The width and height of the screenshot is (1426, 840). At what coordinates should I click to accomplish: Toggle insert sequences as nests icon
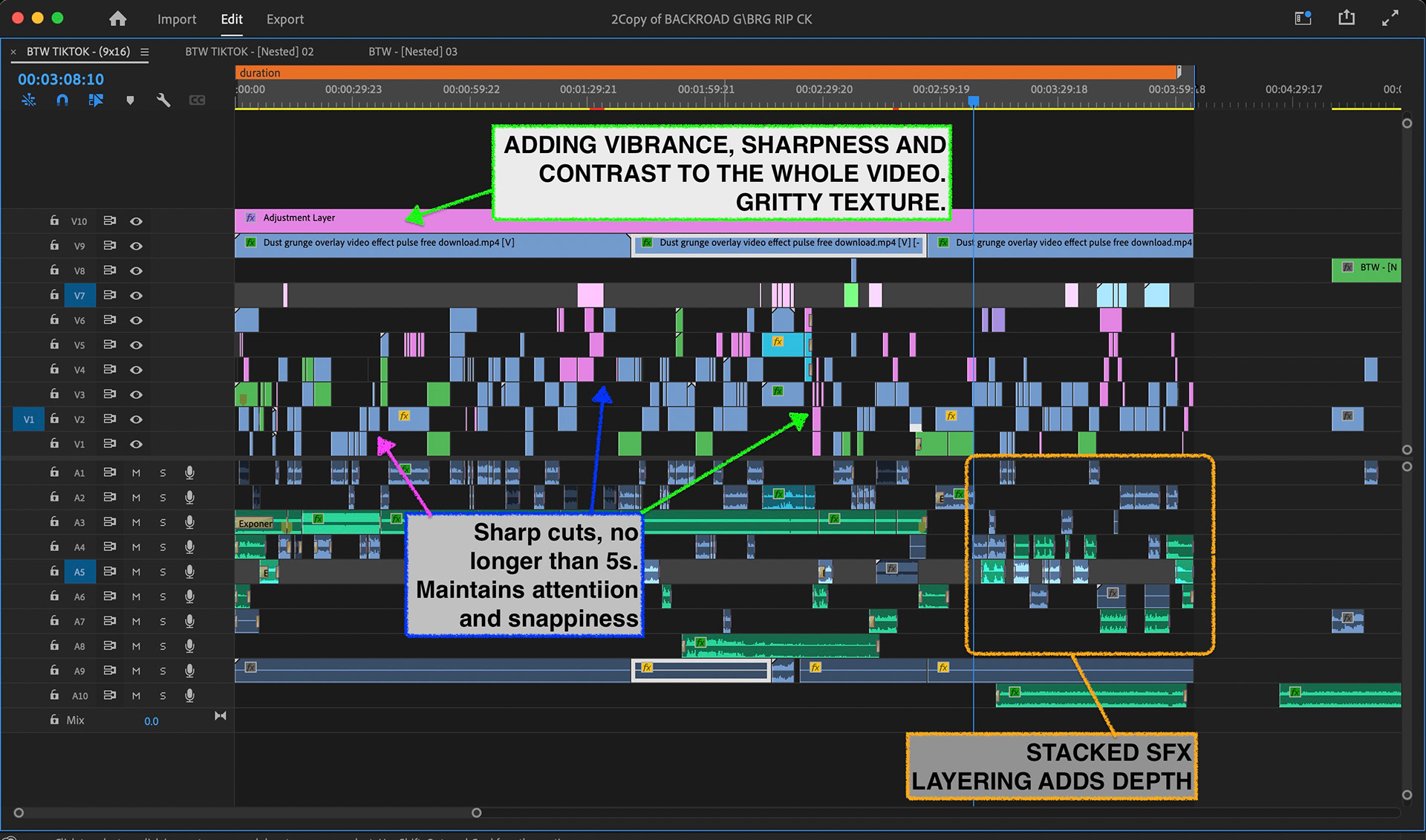tap(29, 100)
